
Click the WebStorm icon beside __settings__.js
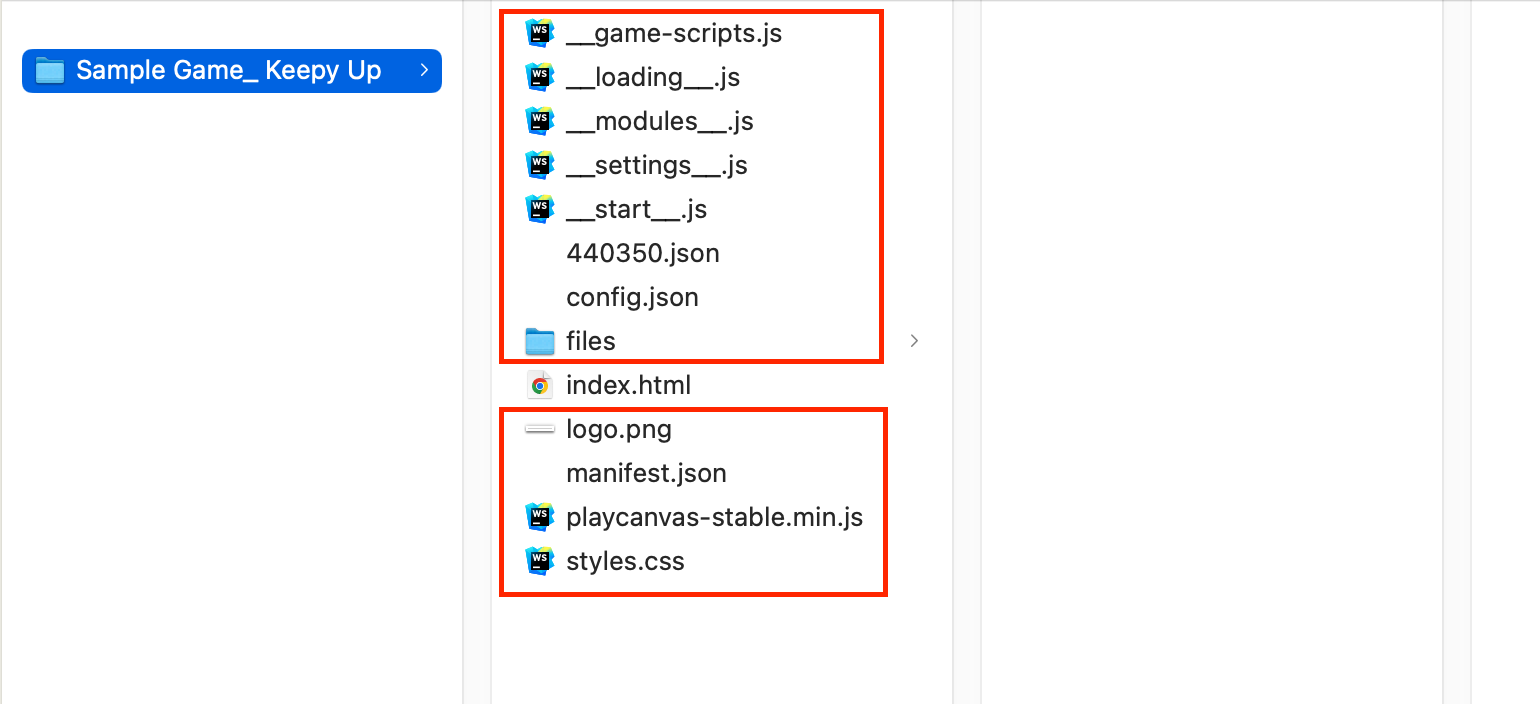(540, 165)
